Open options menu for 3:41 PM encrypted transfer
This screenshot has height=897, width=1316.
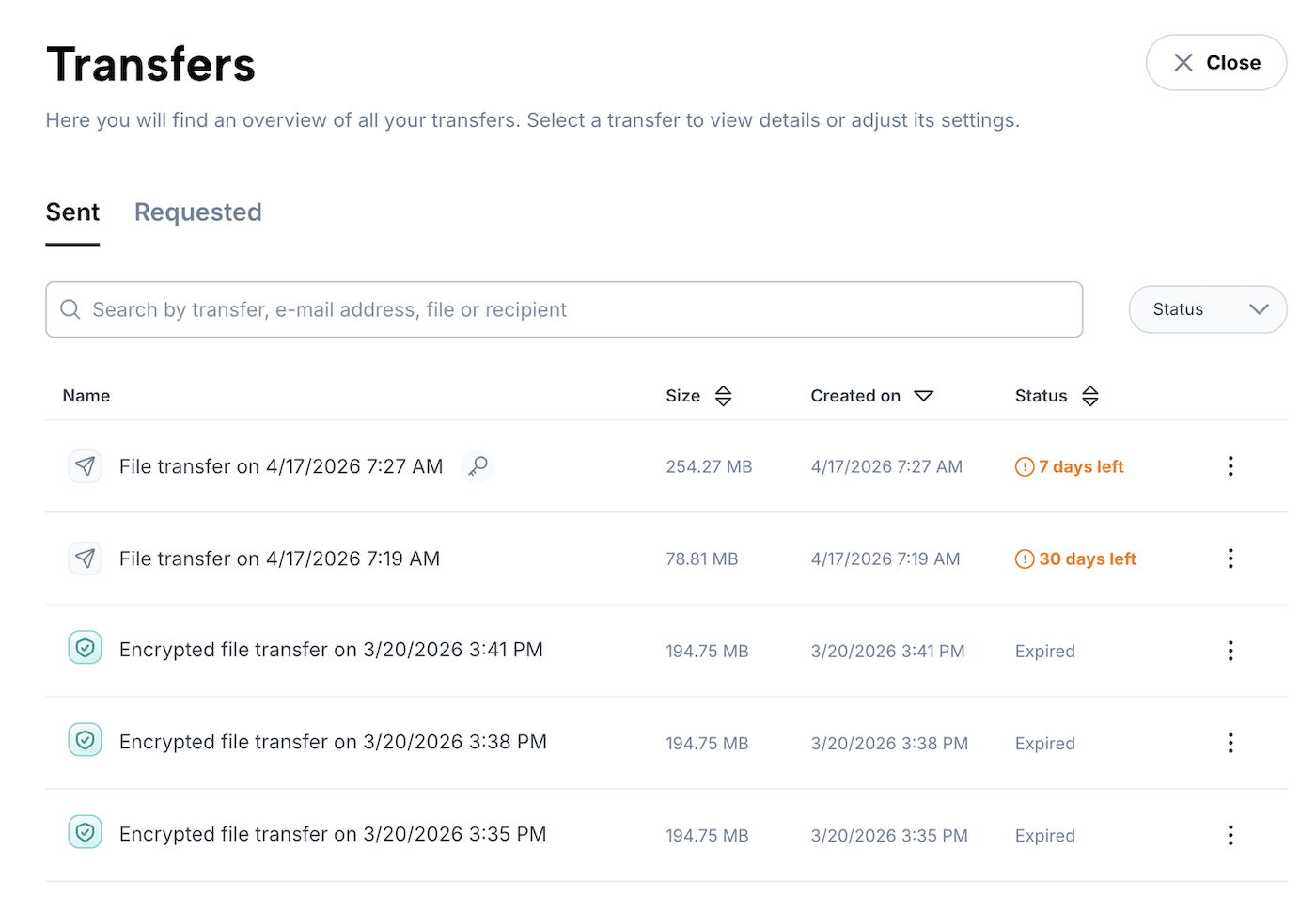[1230, 651]
